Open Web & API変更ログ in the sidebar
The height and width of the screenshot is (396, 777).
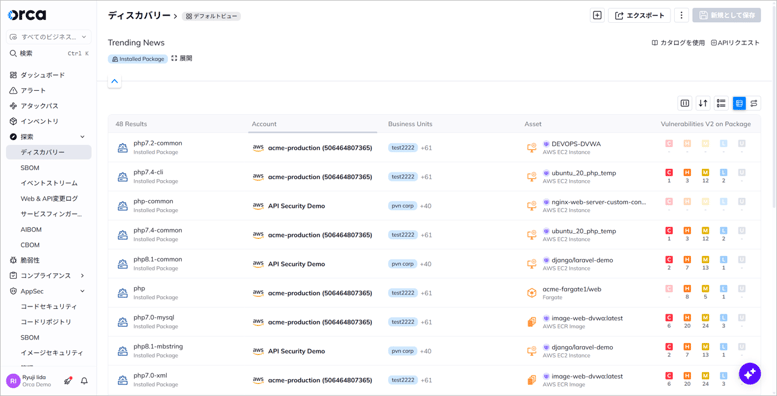(49, 198)
